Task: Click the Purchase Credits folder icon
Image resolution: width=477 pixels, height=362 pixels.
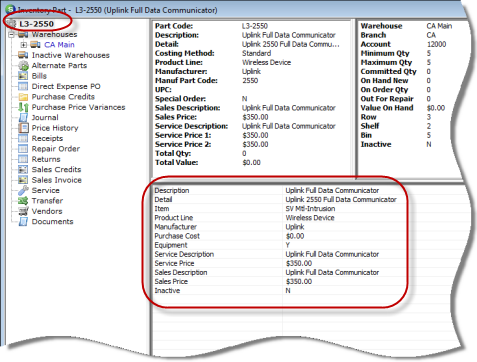Action: pos(23,97)
